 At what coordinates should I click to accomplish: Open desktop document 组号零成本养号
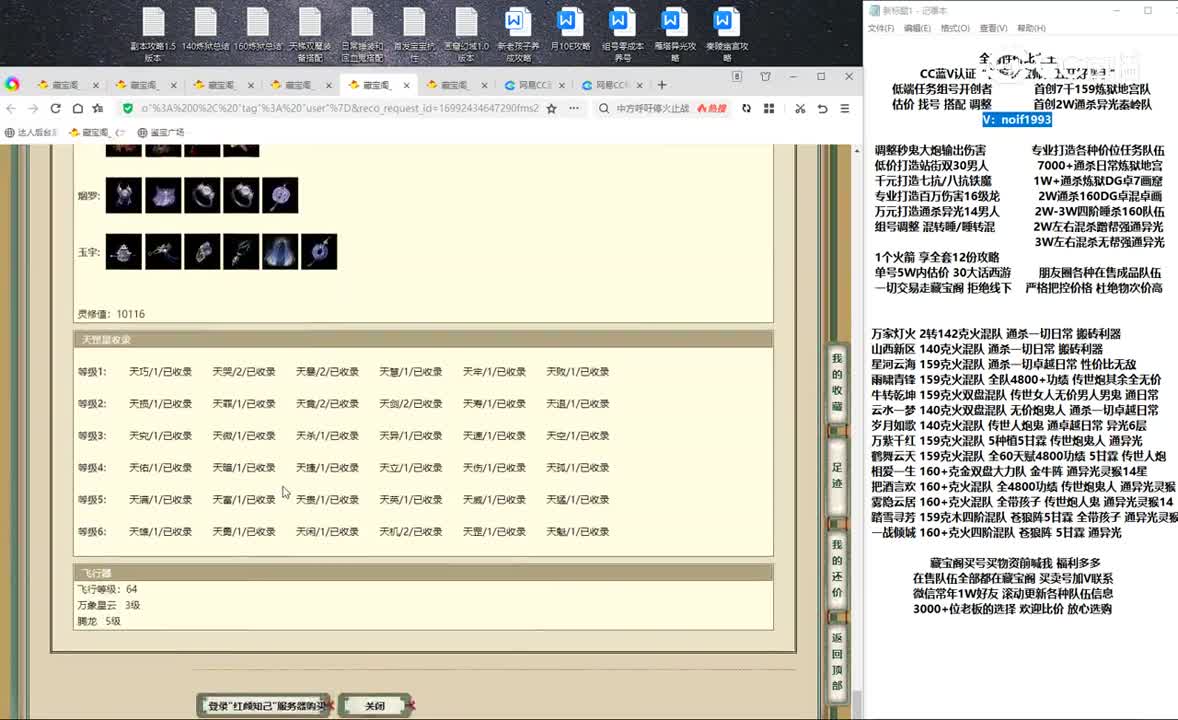pos(622,35)
